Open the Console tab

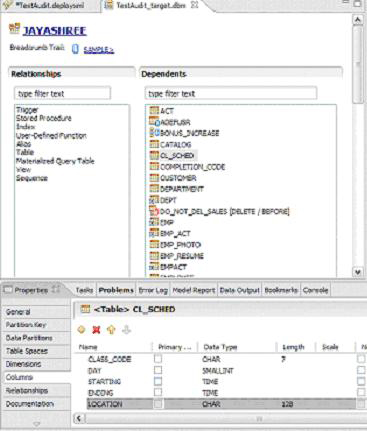(x=315, y=290)
